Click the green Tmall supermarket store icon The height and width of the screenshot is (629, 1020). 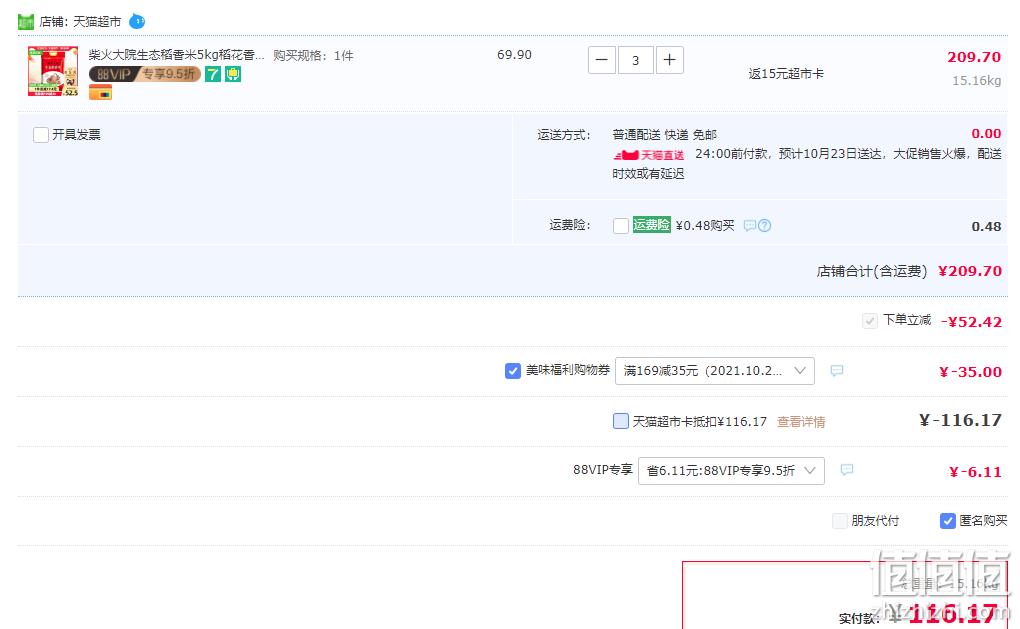pos(25,22)
